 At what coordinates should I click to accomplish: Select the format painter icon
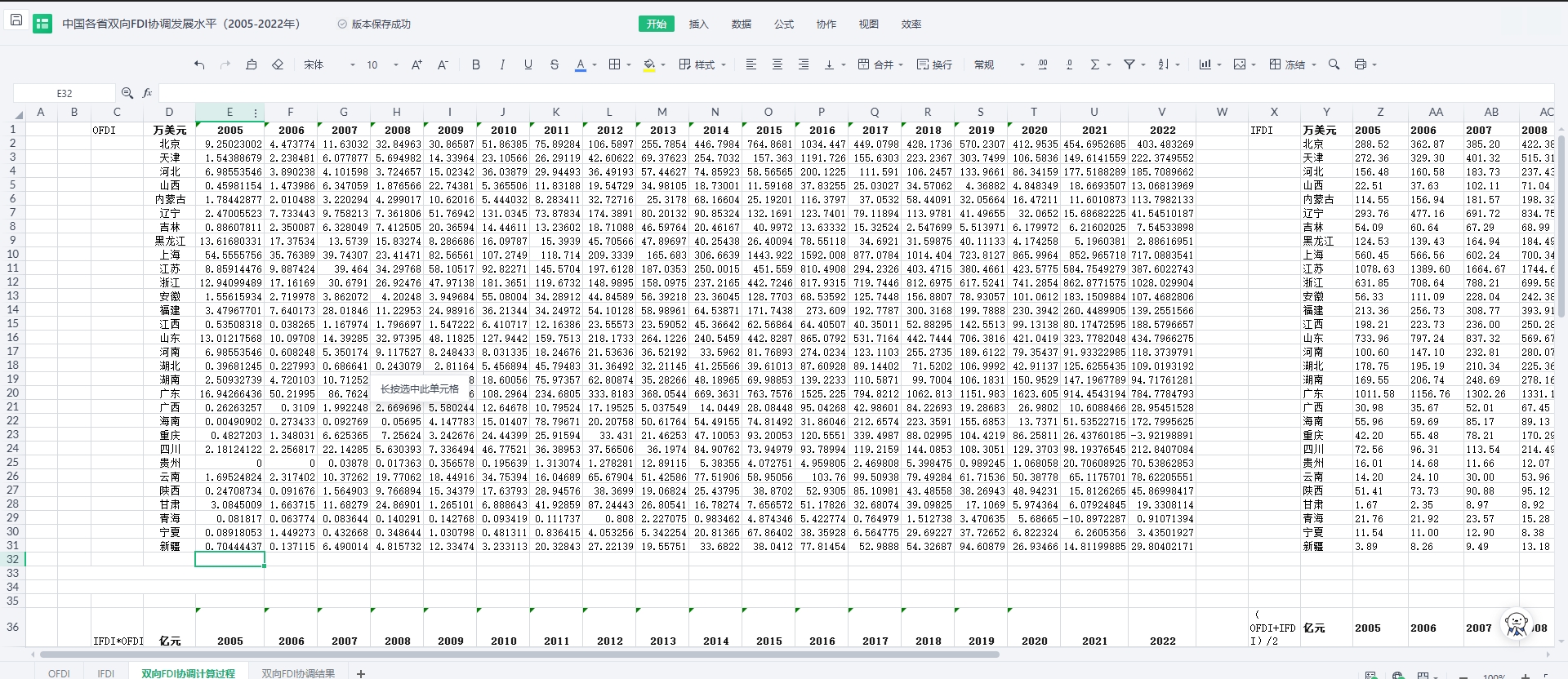click(252, 64)
